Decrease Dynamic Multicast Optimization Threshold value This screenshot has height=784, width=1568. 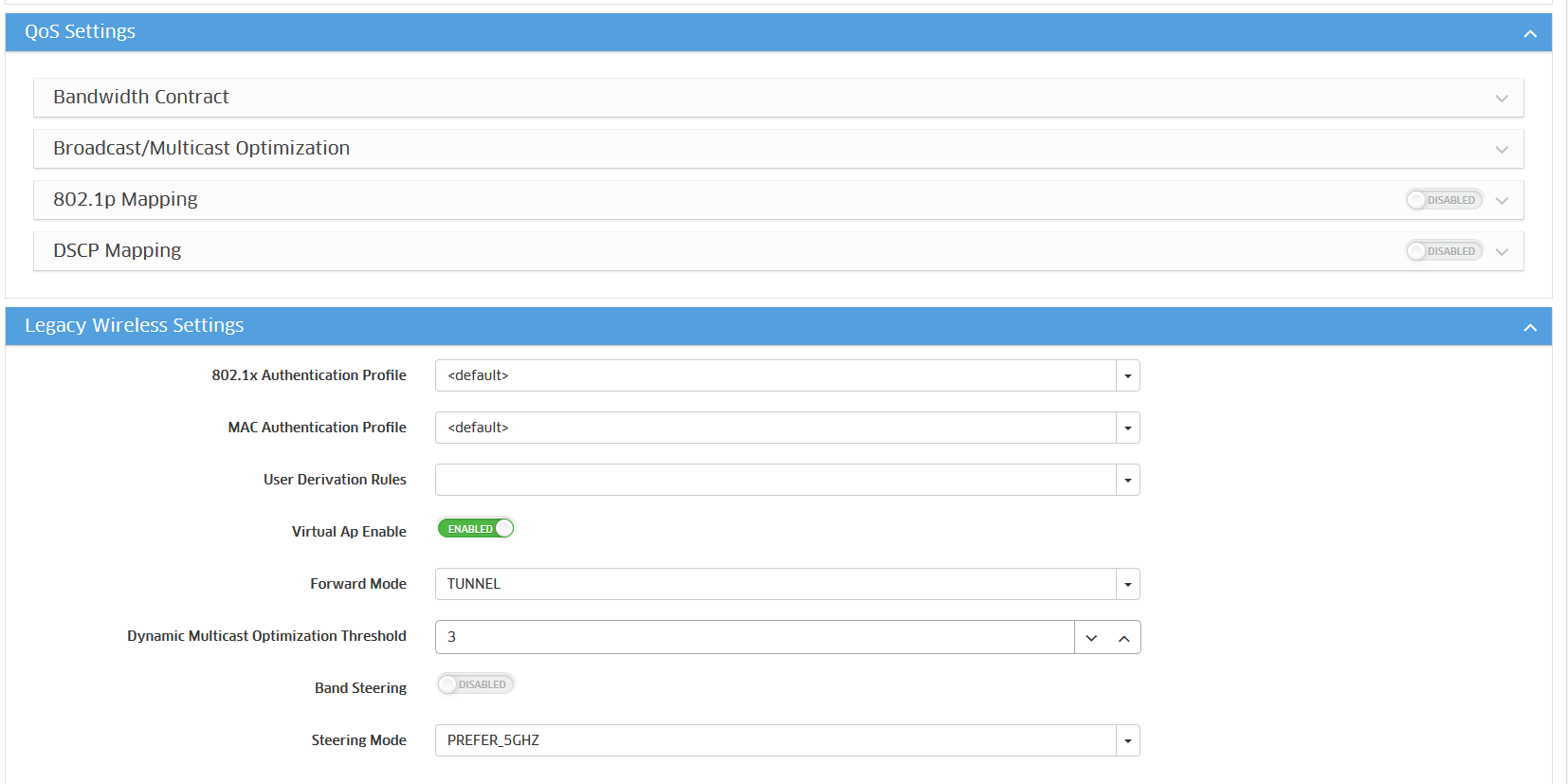pos(1091,638)
